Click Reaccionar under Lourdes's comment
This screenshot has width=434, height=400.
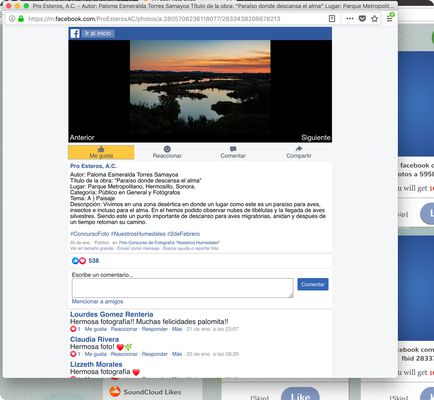click(124, 329)
